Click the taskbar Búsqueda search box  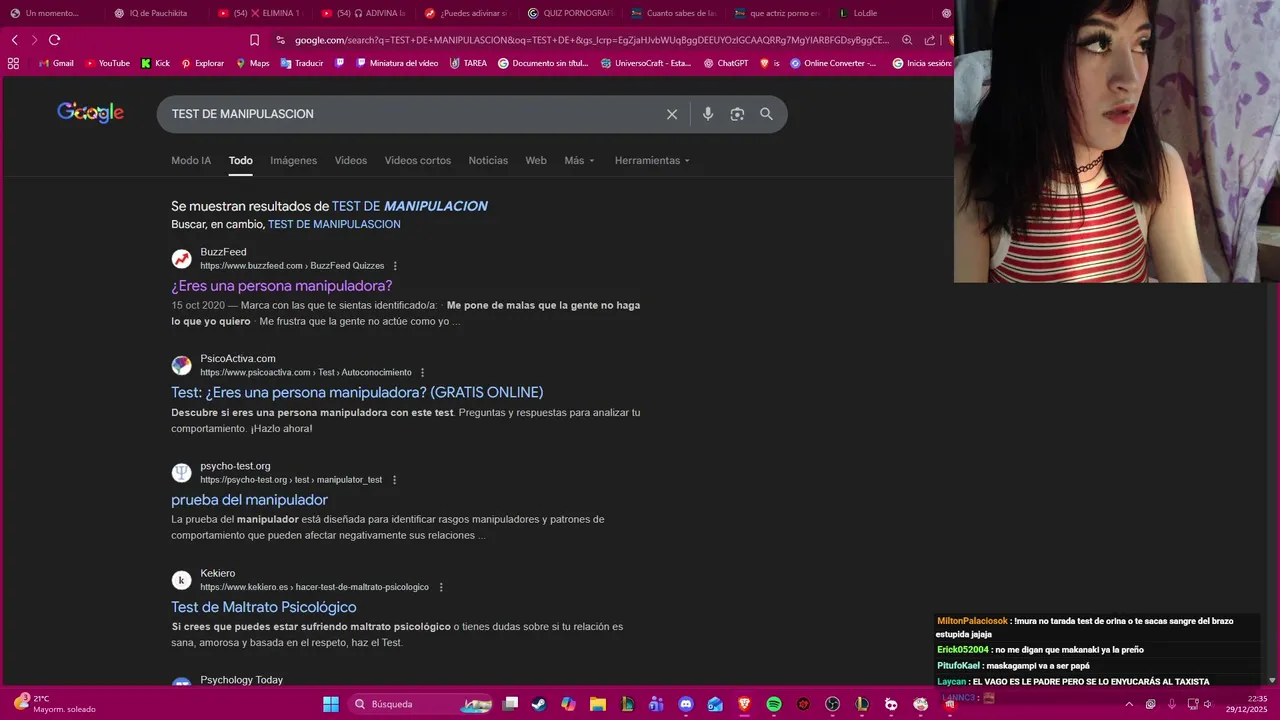click(419, 704)
